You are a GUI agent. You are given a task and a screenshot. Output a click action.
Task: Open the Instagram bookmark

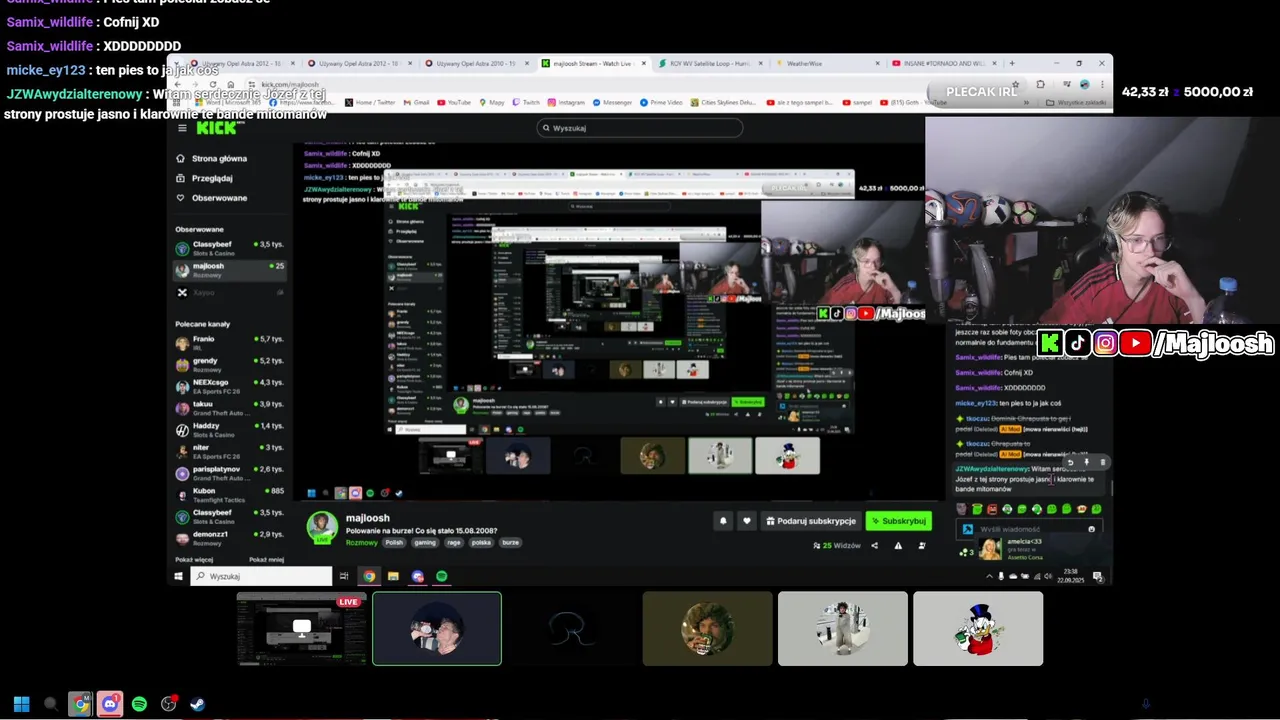click(x=566, y=102)
